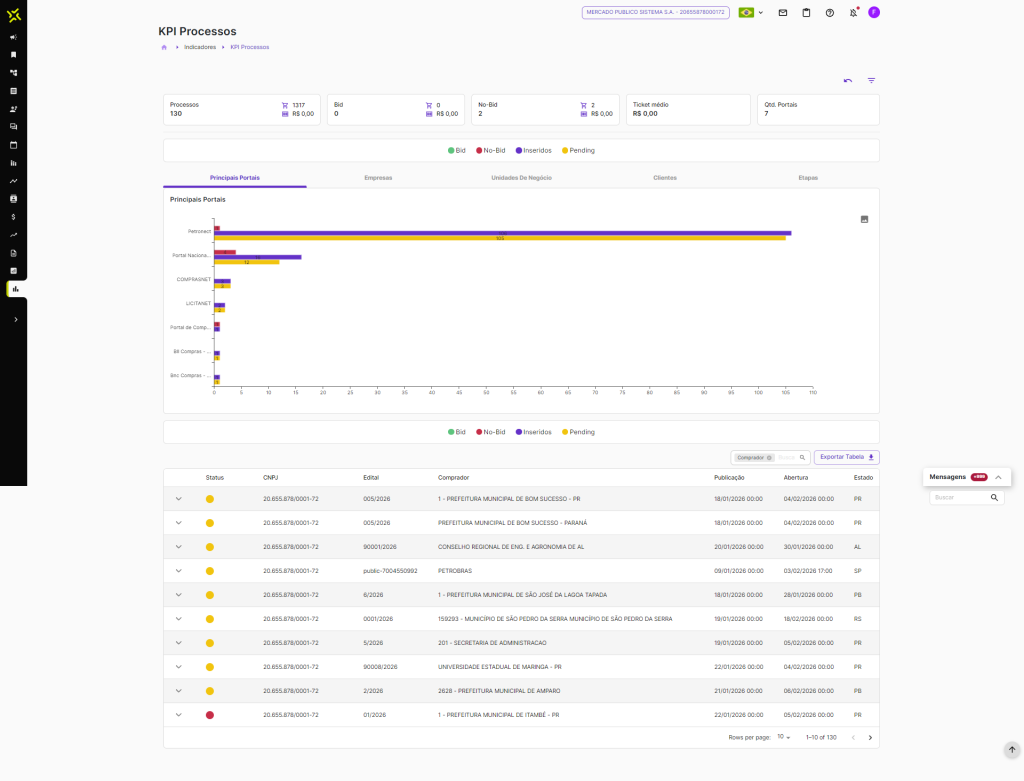
Task: Open the rows per page dropdown
Action: tap(784, 737)
